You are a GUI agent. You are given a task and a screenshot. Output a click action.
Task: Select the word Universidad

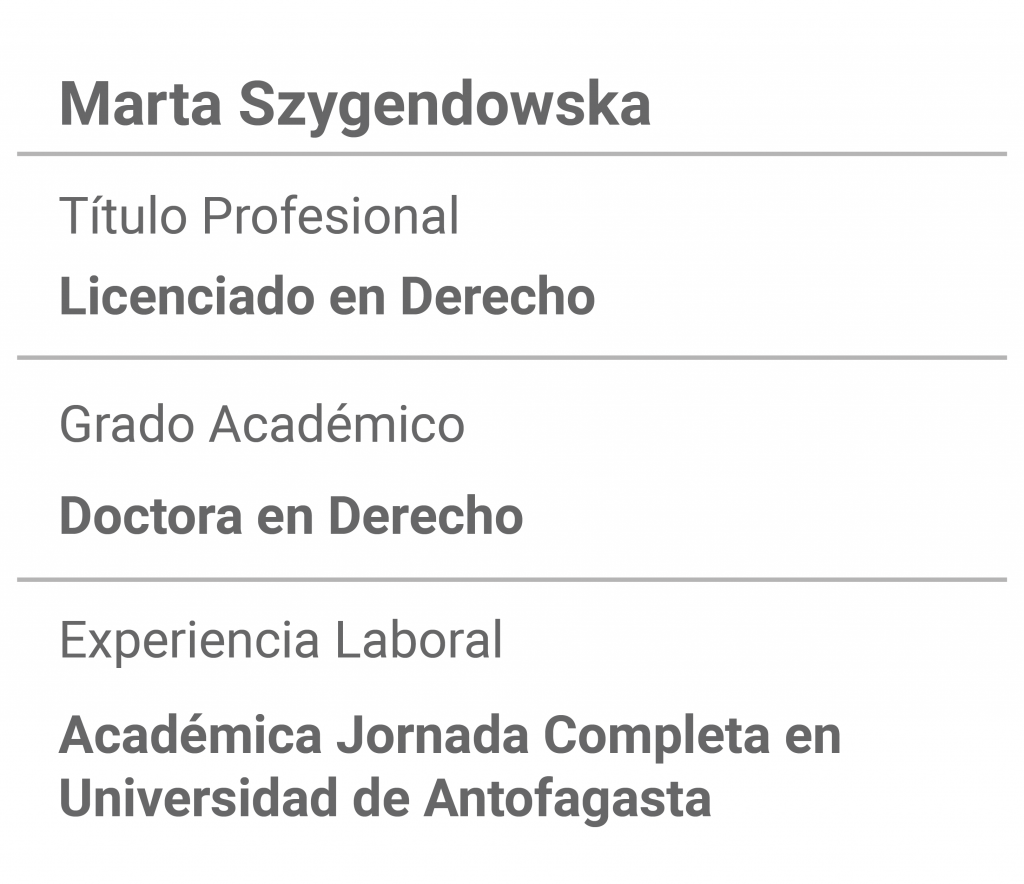(199, 798)
